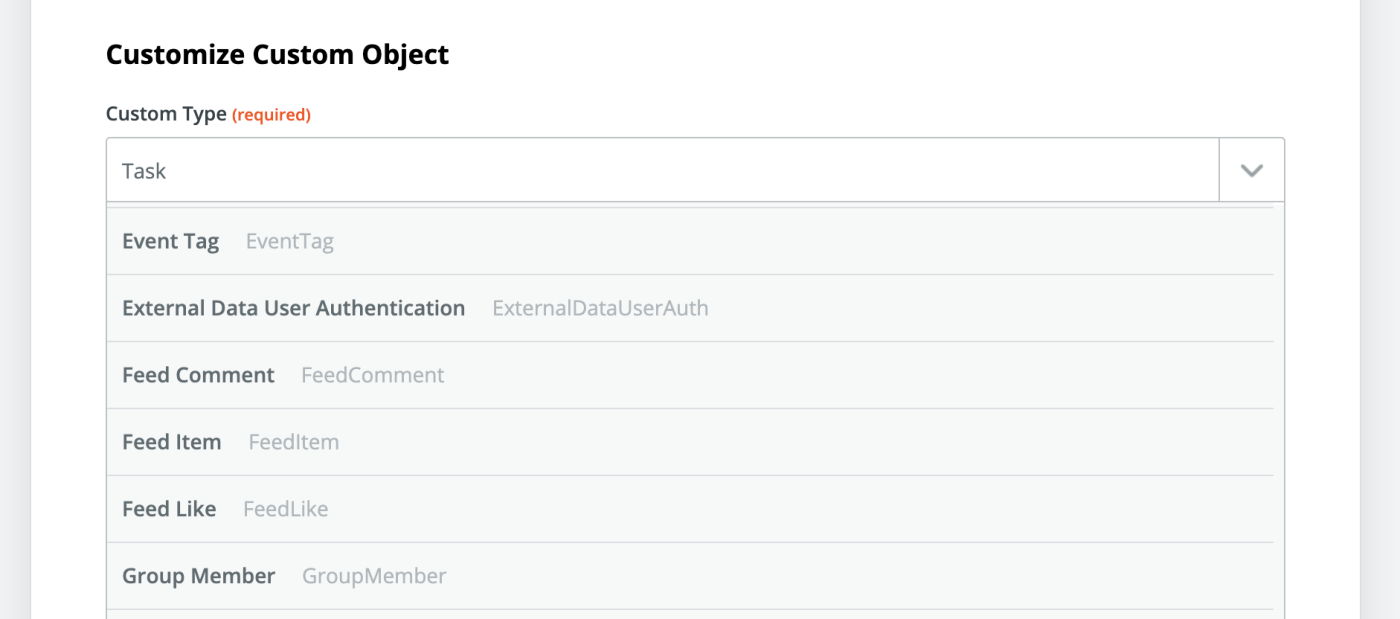This screenshot has height=619, width=1400.
Task: Click the gray page margin outside the card
Action: pyautogui.click(x=1380, y=300)
